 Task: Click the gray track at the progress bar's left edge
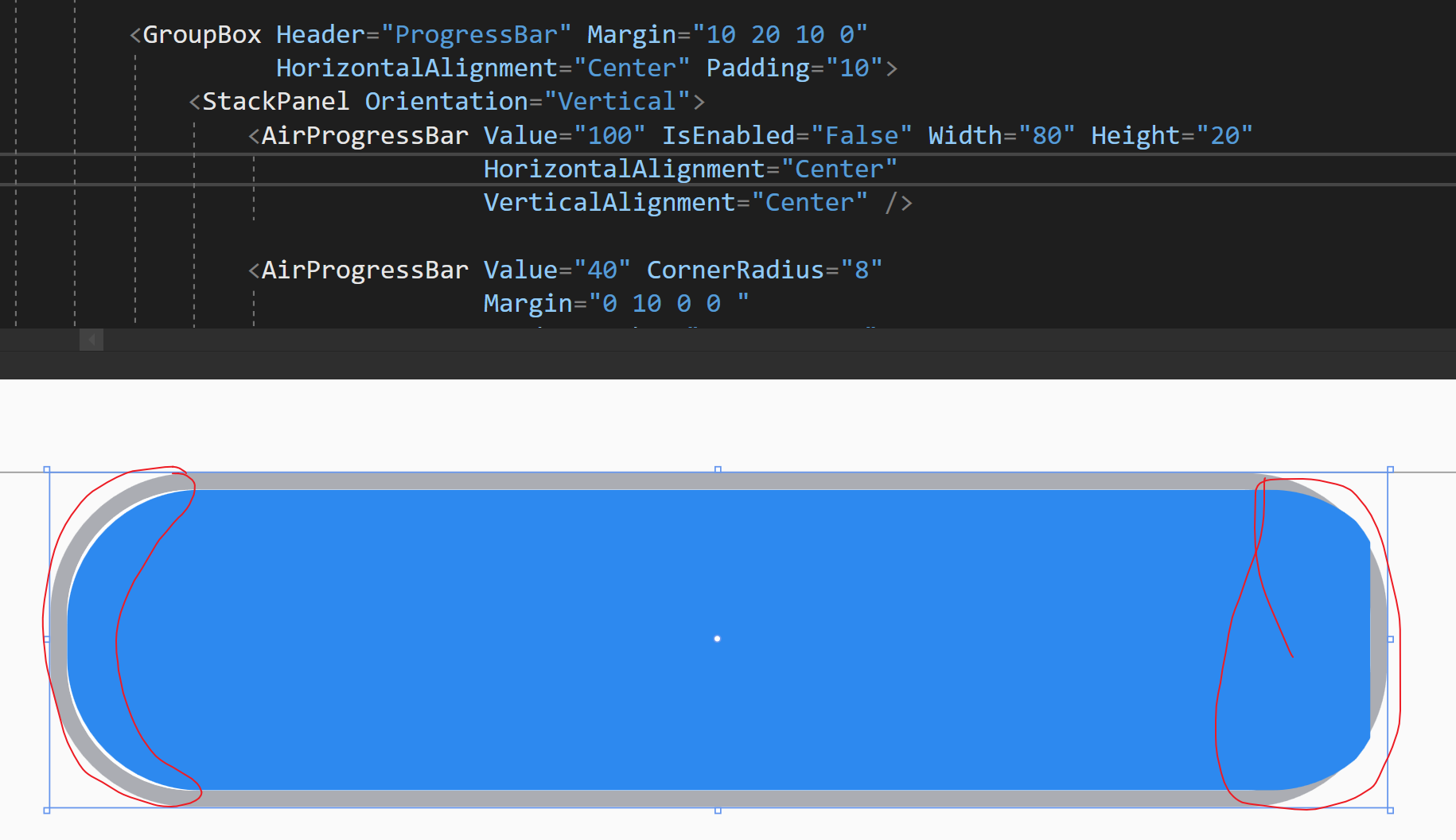(59, 639)
